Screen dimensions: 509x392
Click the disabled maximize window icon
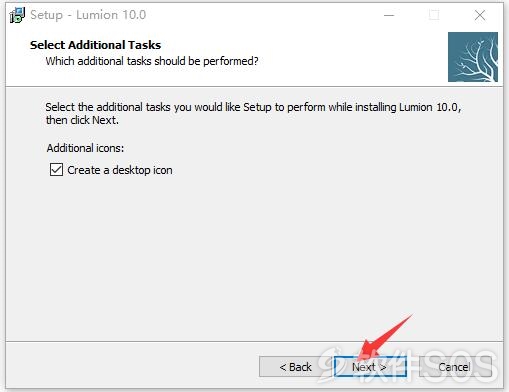tap(434, 15)
